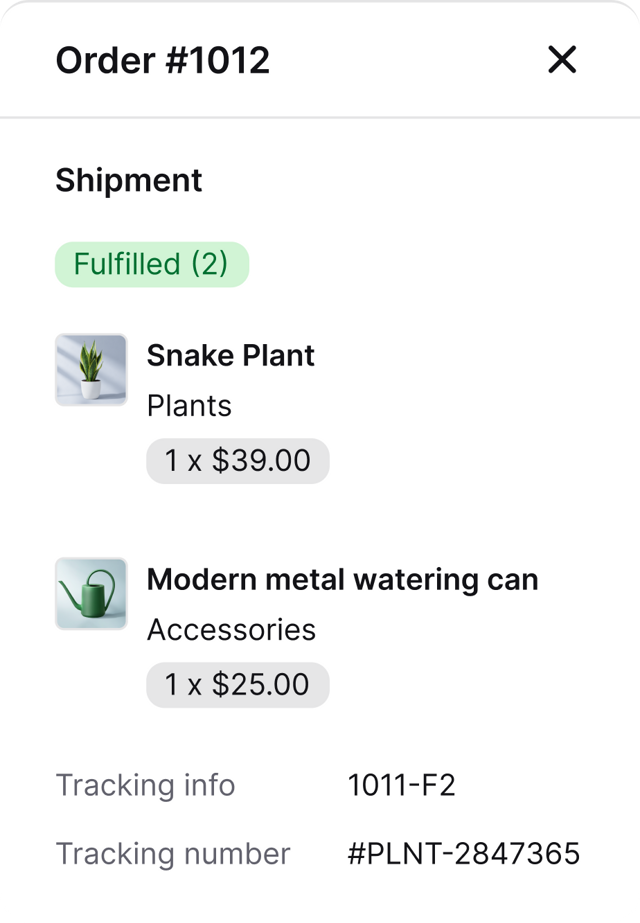Click the Accessories category label
640x923 pixels.
point(231,630)
